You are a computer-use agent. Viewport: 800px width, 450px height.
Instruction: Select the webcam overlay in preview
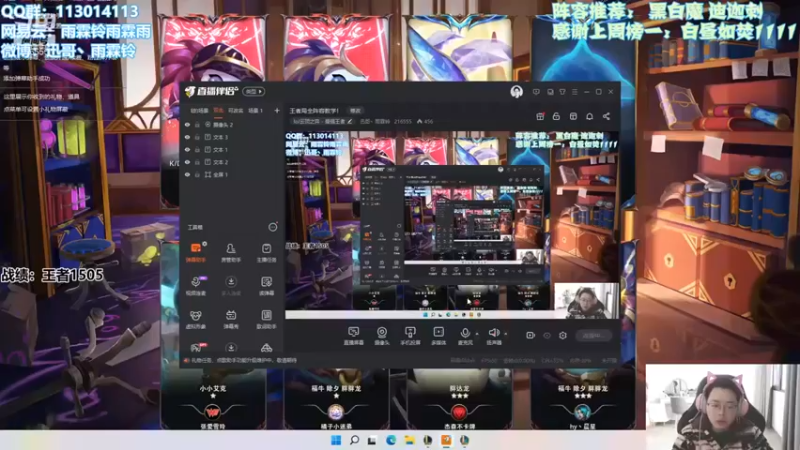586,301
